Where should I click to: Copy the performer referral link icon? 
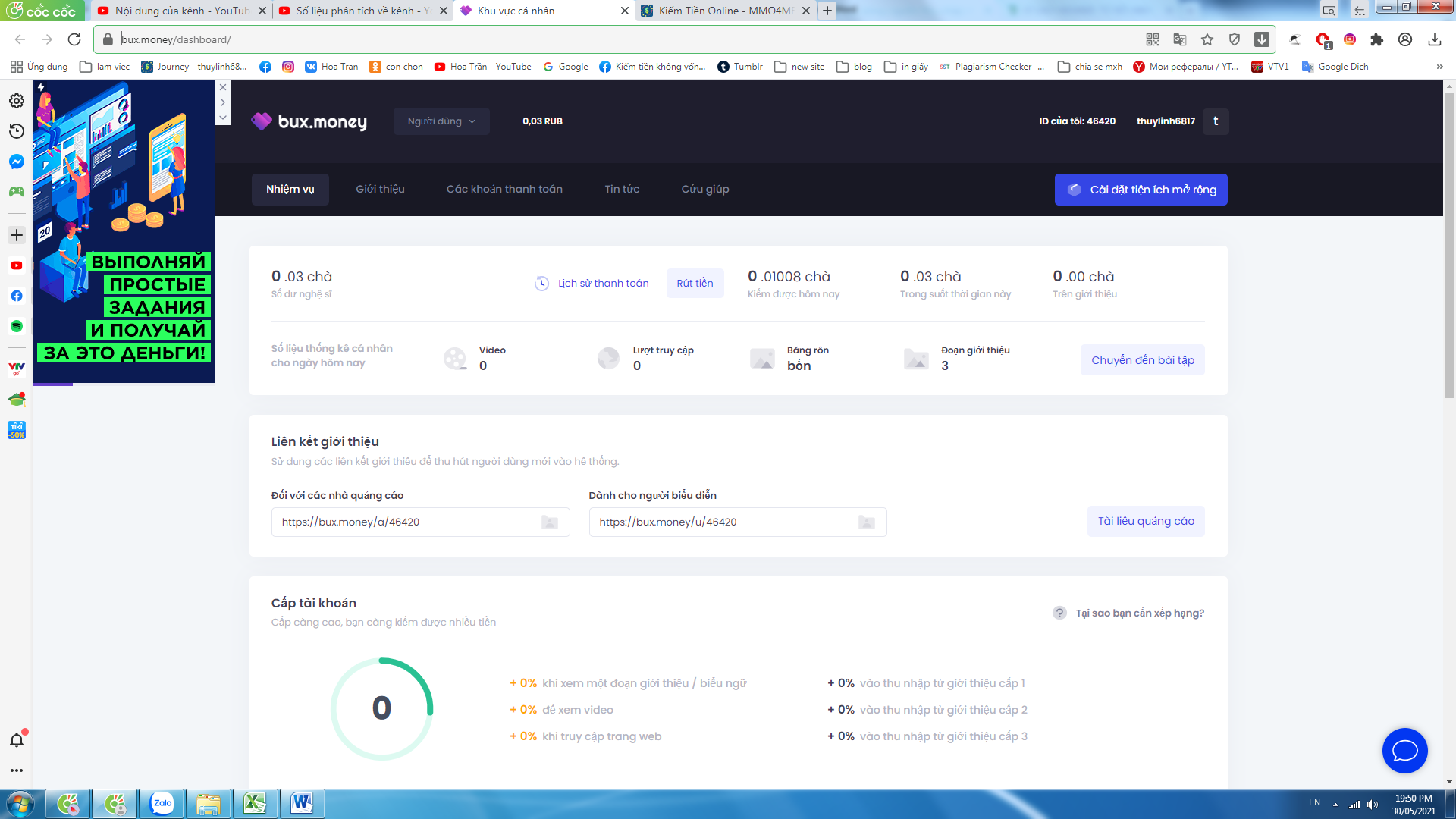point(866,522)
